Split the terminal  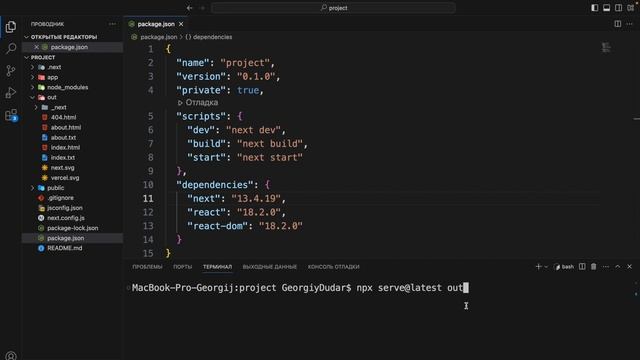(582, 267)
